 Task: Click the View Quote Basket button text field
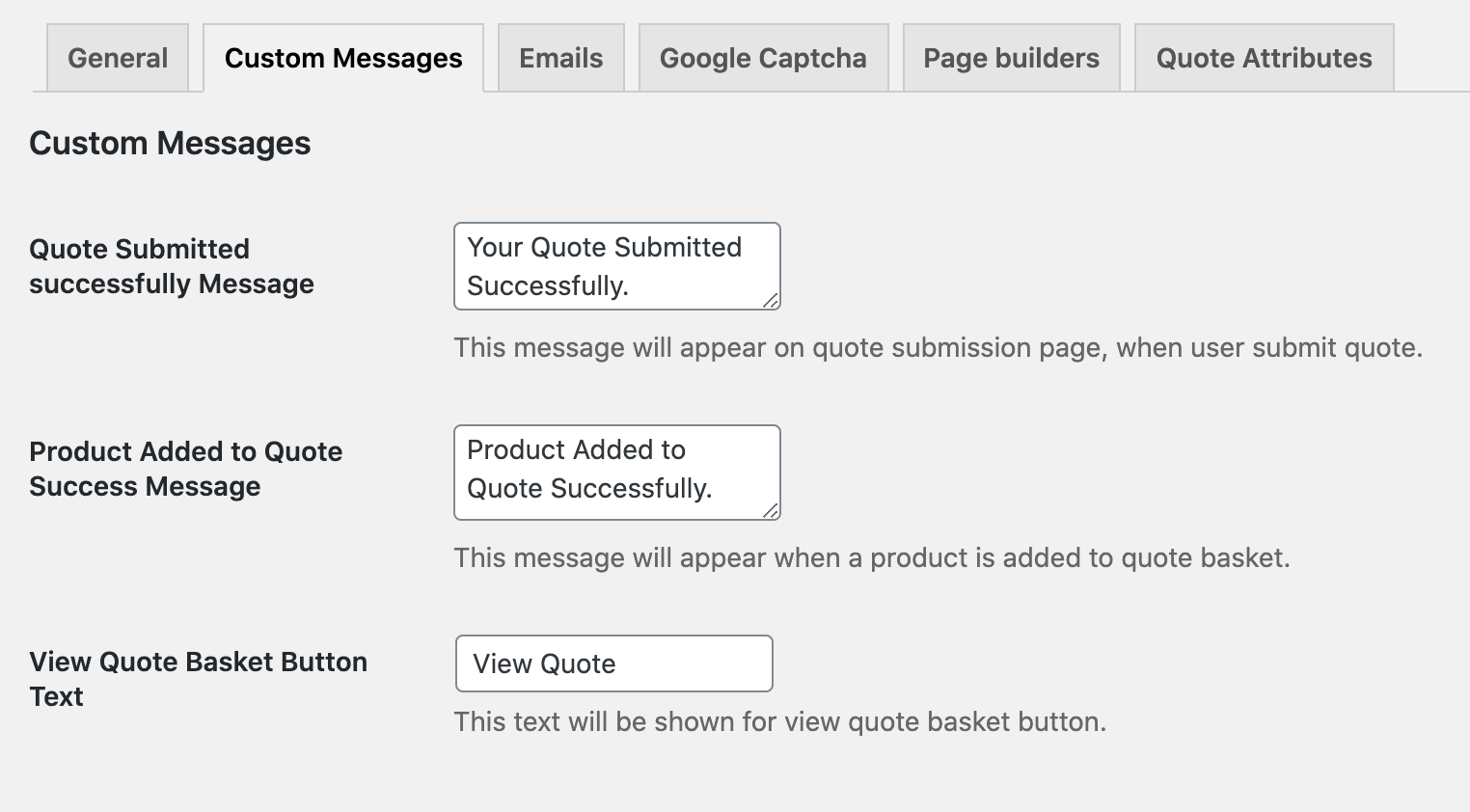pos(613,663)
